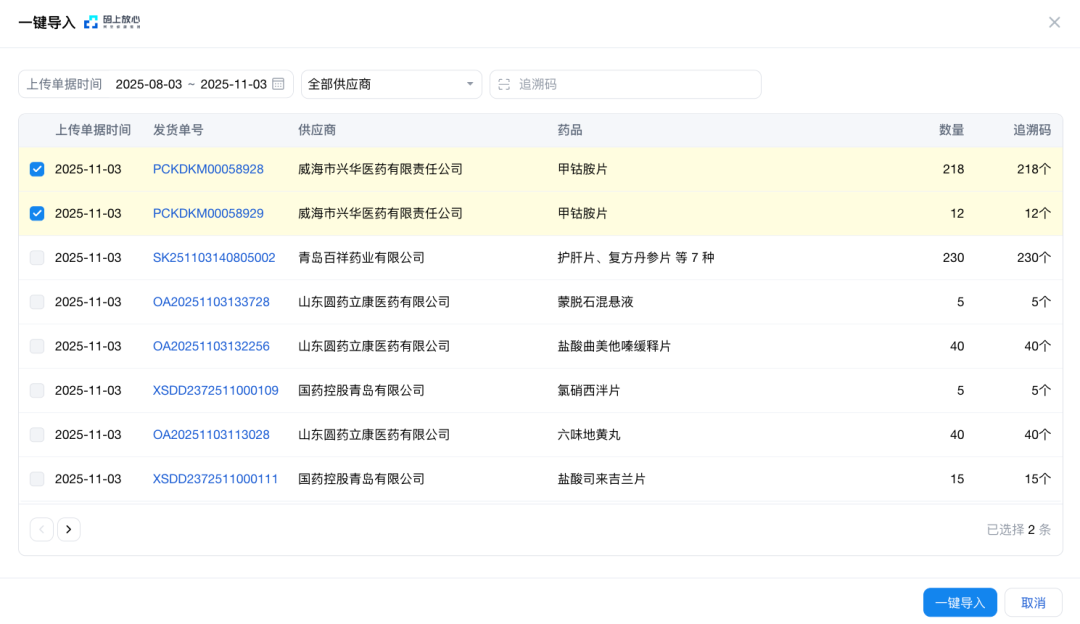The height and width of the screenshot is (624, 1080).
Task: Check the 六味地黄丸 row checkbox
Action: (x=37, y=434)
